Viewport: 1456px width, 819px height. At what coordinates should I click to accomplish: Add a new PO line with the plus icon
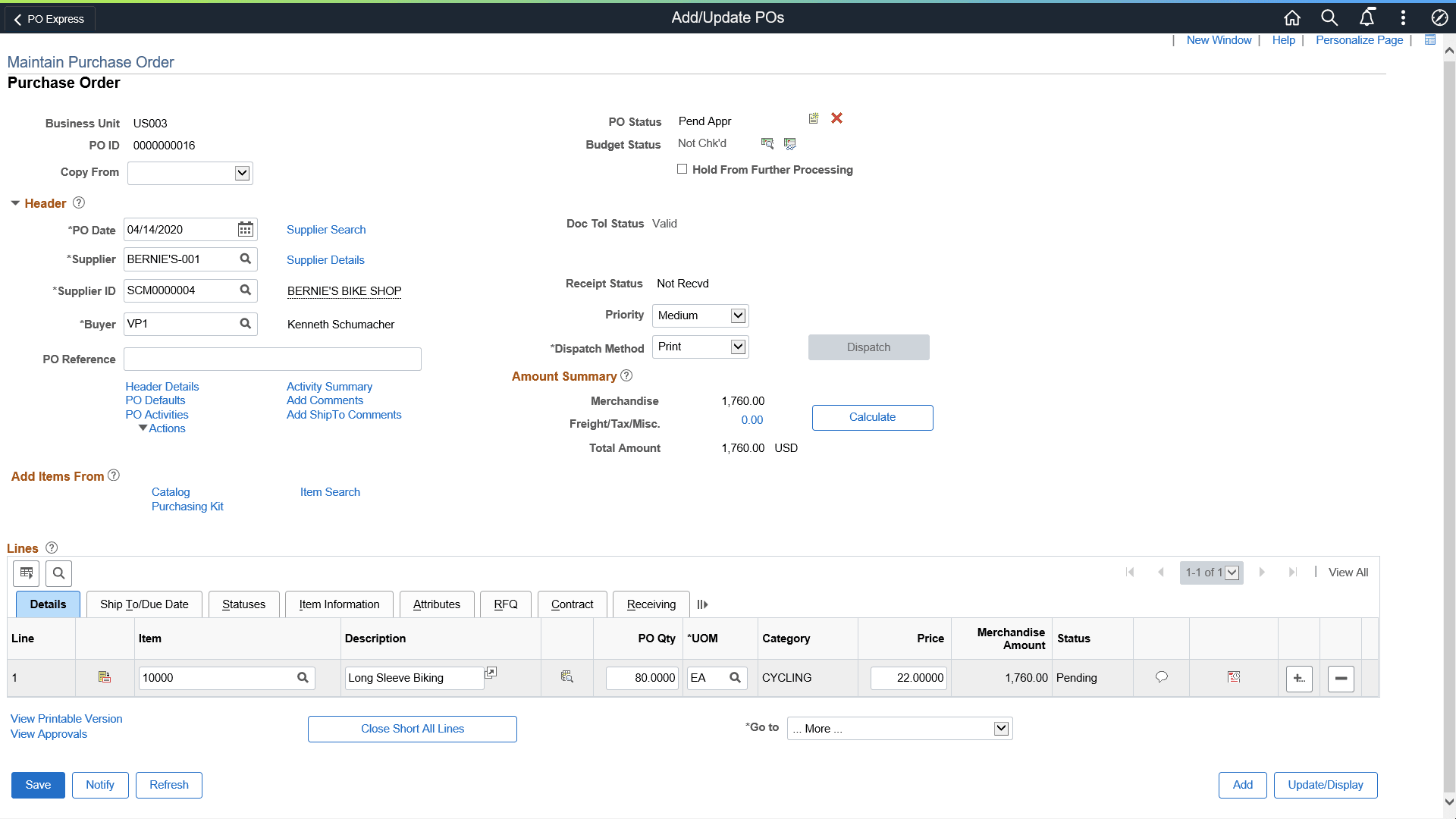[1299, 679]
